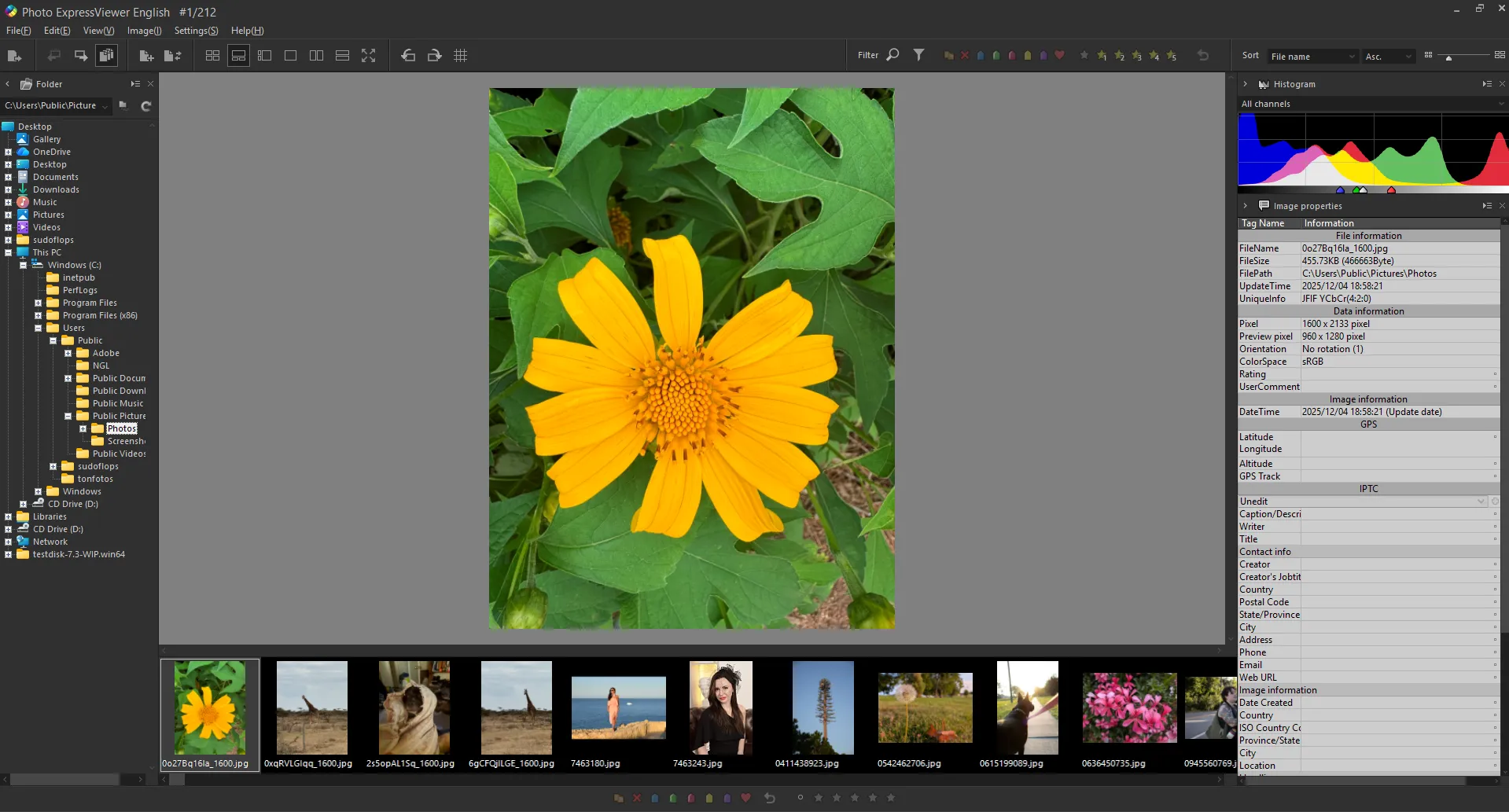Filter by three-star rating
The width and height of the screenshot is (1509, 812).
tap(1136, 55)
